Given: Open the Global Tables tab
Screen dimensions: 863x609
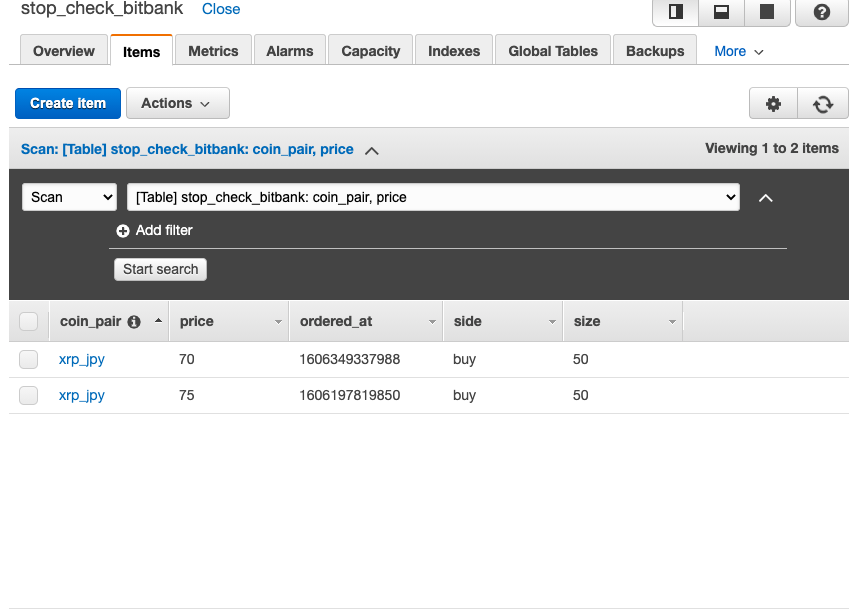Looking at the screenshot, I should tap(553, 51).
